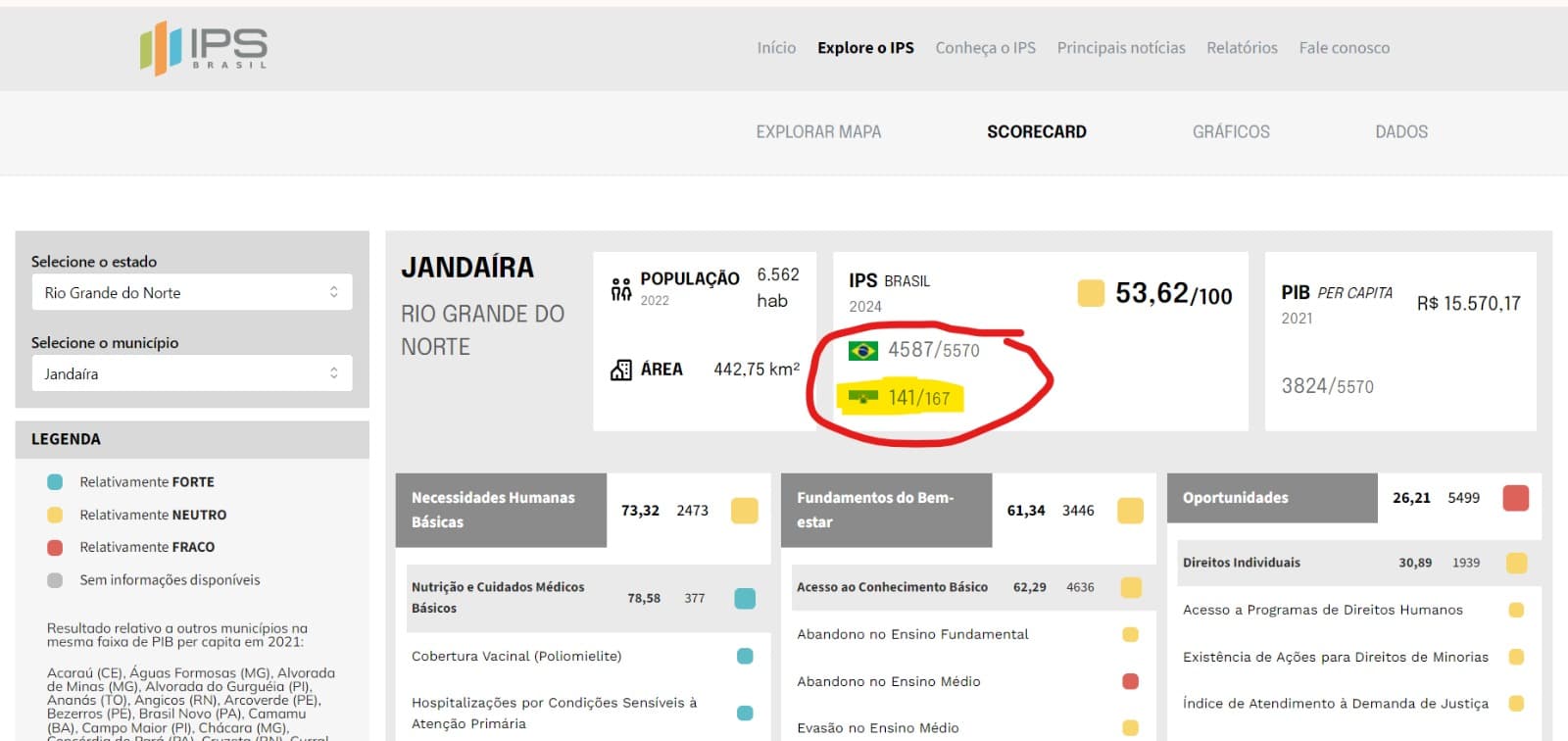Click the 53,62/100 IPS score

(x=1174, y=293)
